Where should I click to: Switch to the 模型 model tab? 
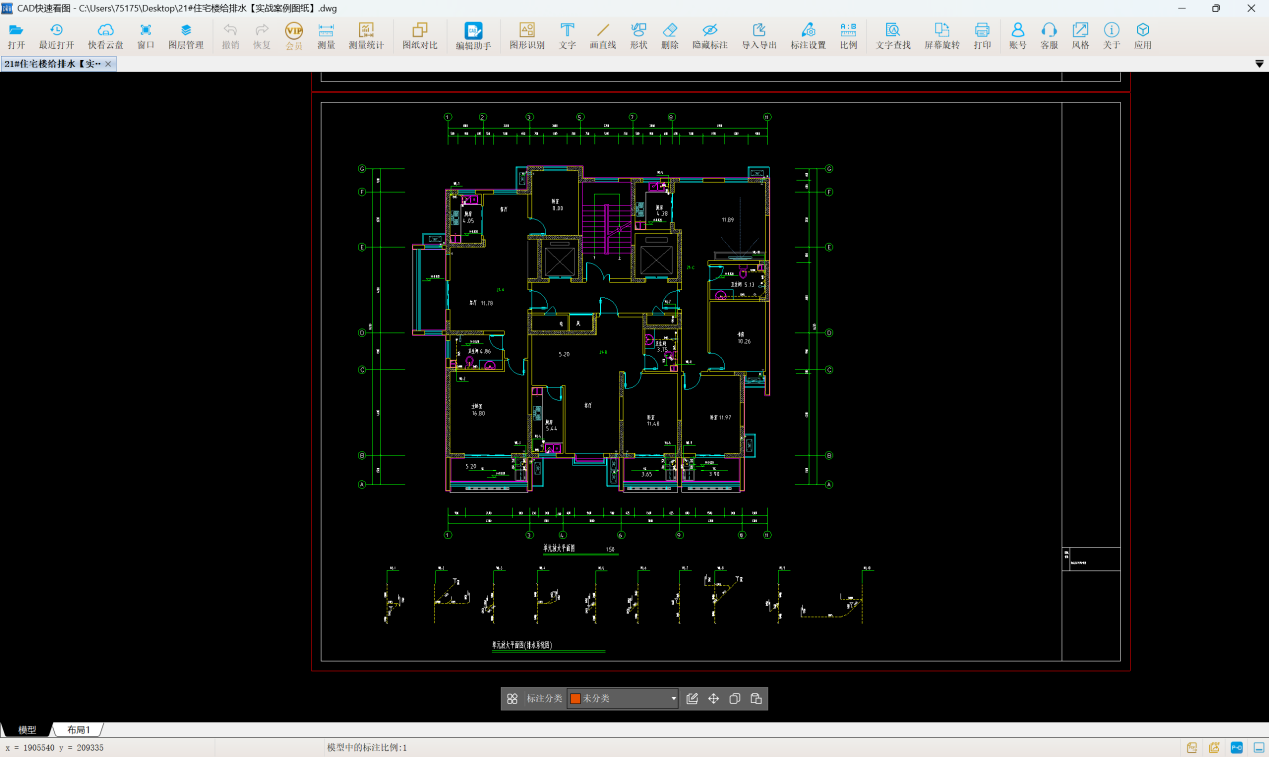(27, 730)
